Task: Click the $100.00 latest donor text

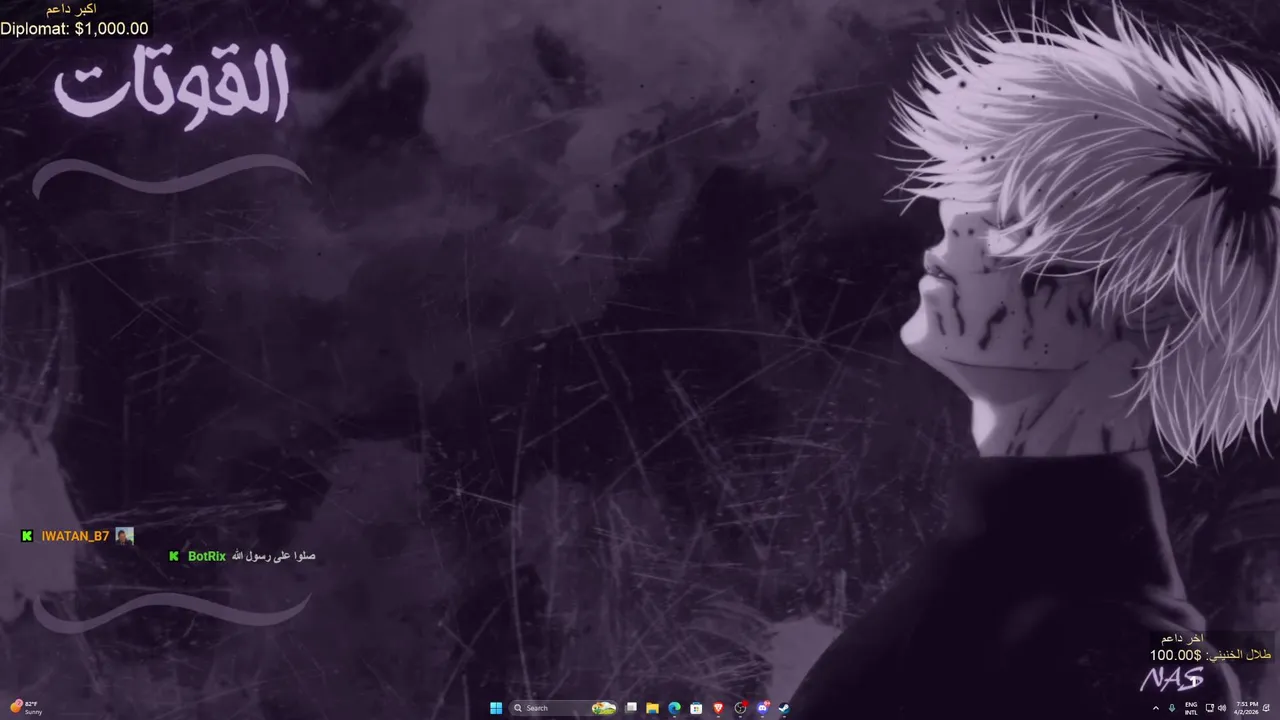Action: pyautogui.click(x=1175, y=655)
